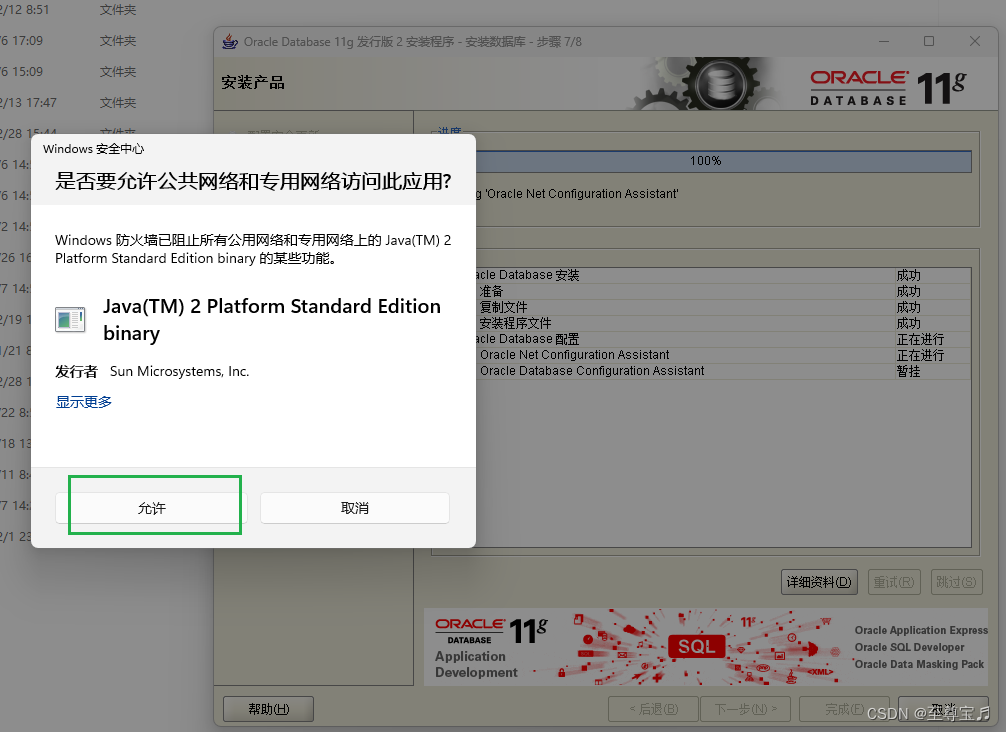The width and height of the screenshot is (1006, 732).
Task: Click 'Oracle Net Configuration Assistant' progress status text
Action: pos(577,194)
